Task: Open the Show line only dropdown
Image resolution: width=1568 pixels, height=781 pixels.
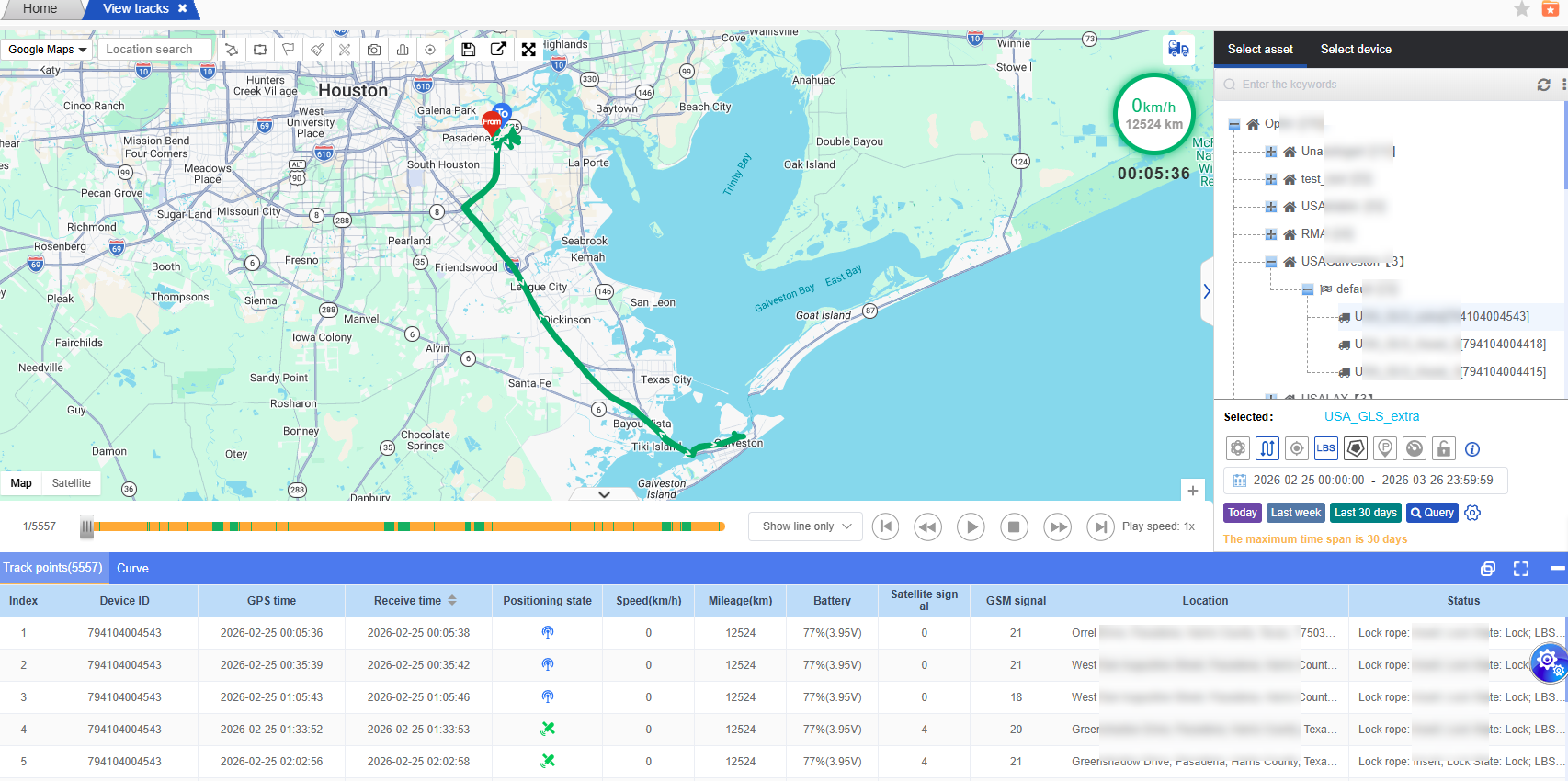Action: point(805,526)
